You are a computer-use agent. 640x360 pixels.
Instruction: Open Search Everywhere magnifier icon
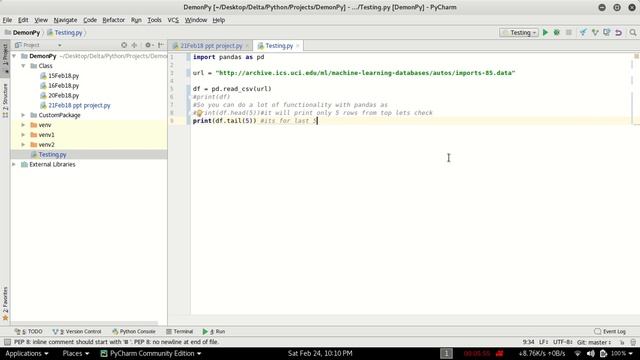pos(633,33)
